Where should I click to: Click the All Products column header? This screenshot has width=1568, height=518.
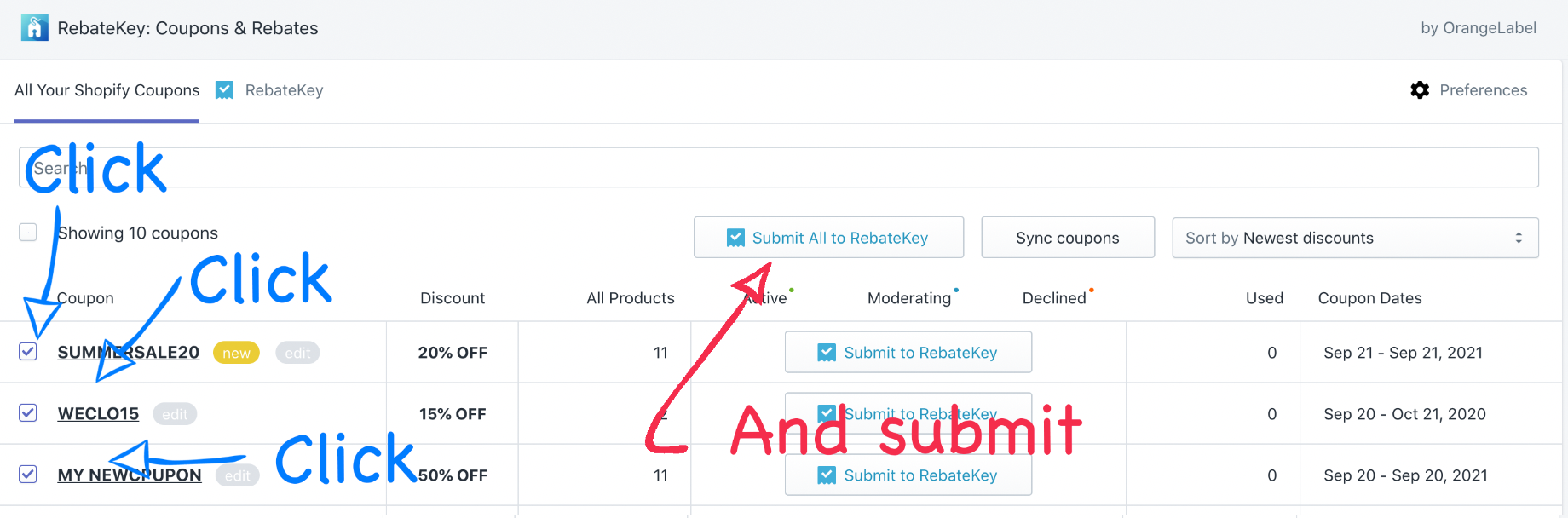pyautogui.click(x=631, y=298)
